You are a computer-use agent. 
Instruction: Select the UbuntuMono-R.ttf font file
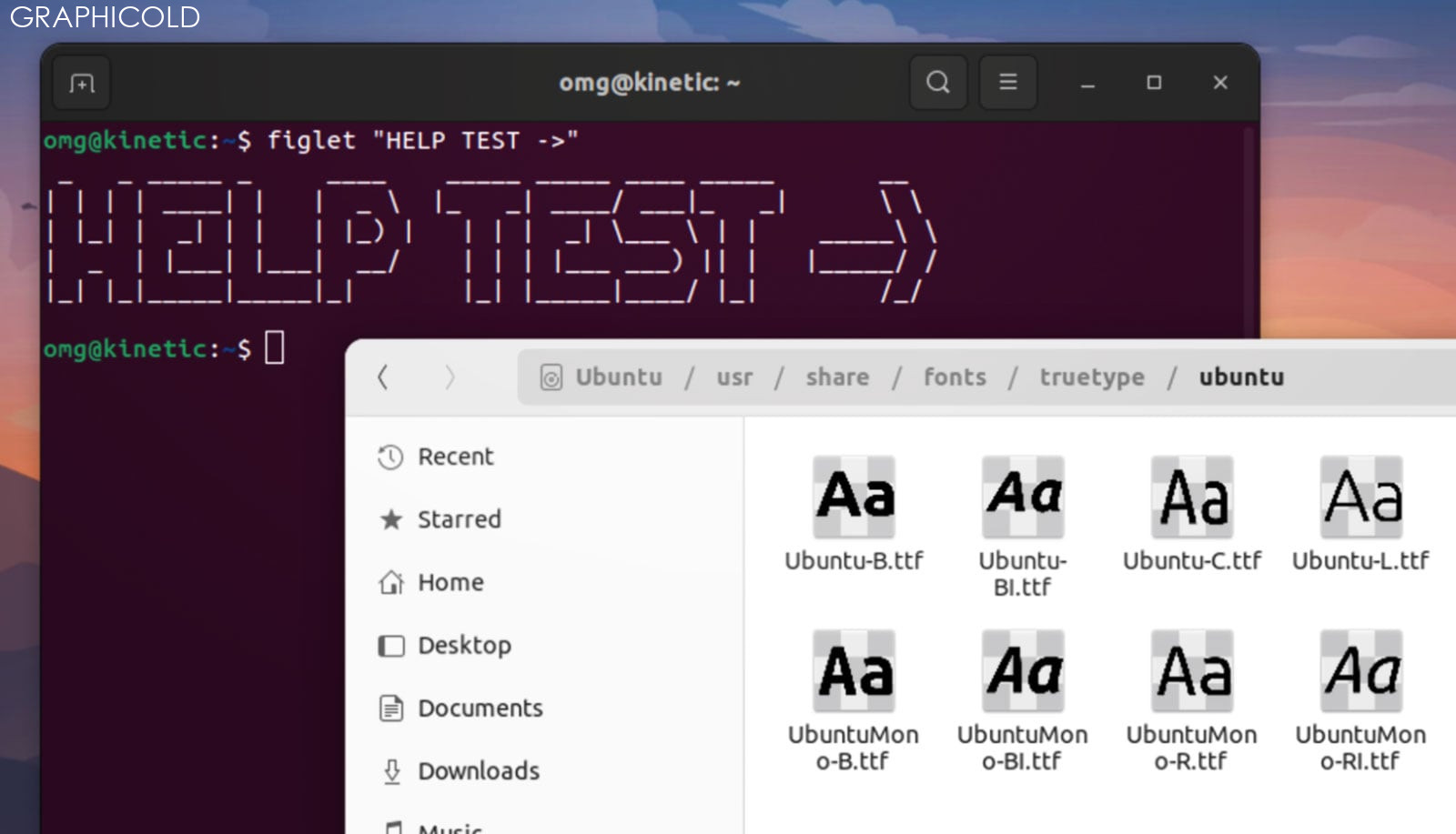pyautogui.click(x=1192, y=701)
